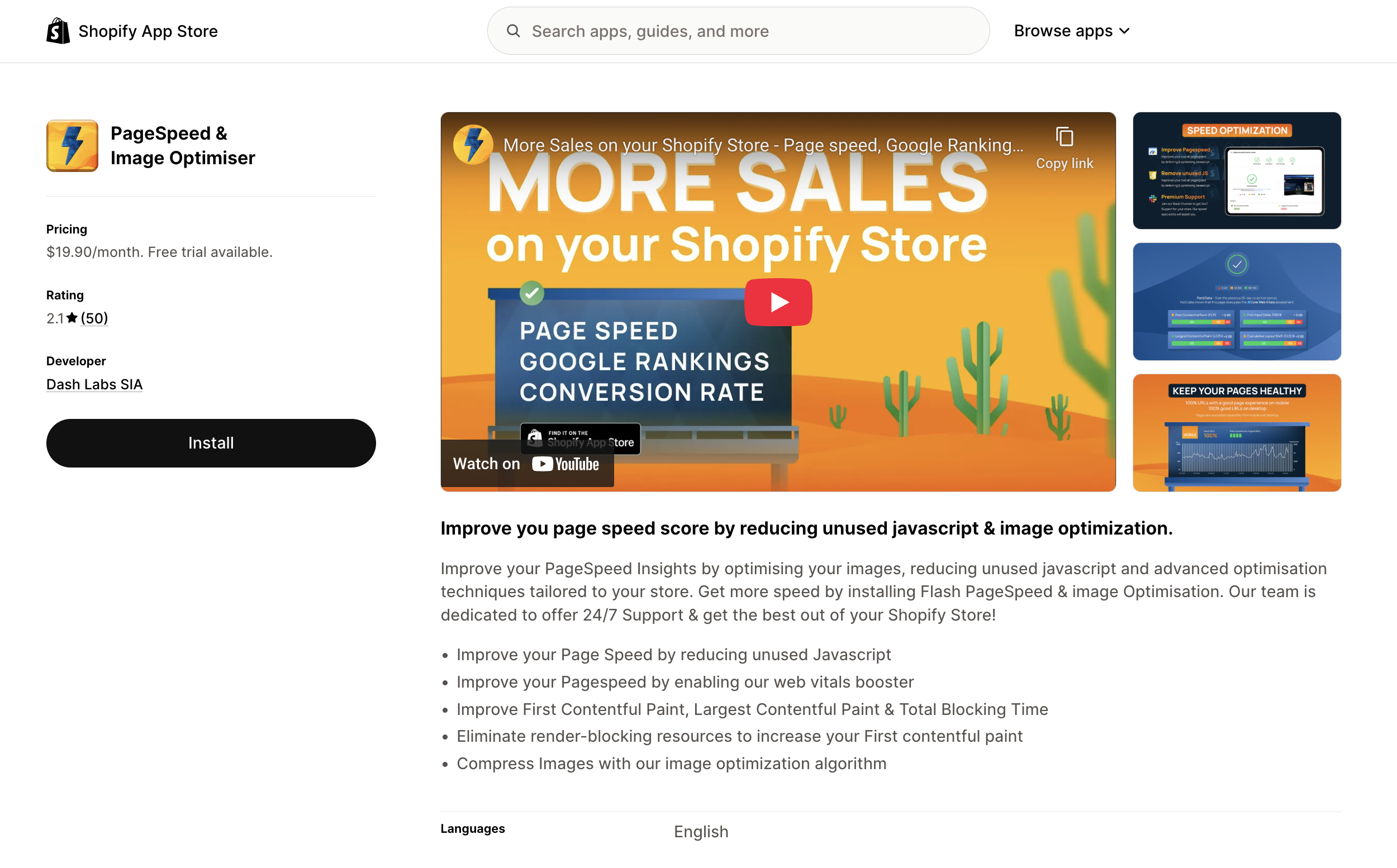Click the Shopify App Store title text

[148, 31]
